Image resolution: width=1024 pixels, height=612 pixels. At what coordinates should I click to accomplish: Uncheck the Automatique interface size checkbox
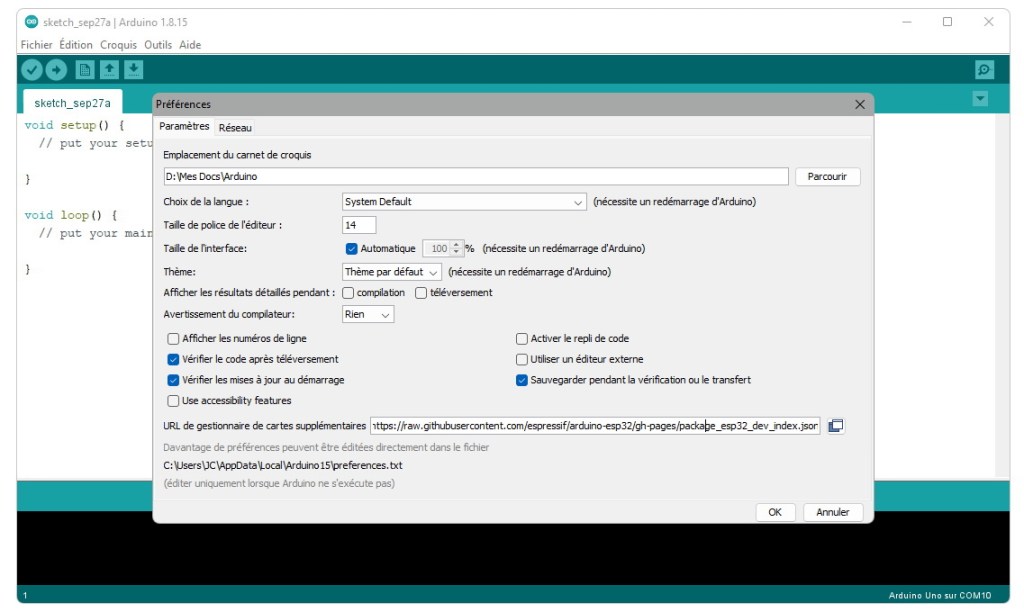(351, 248)
